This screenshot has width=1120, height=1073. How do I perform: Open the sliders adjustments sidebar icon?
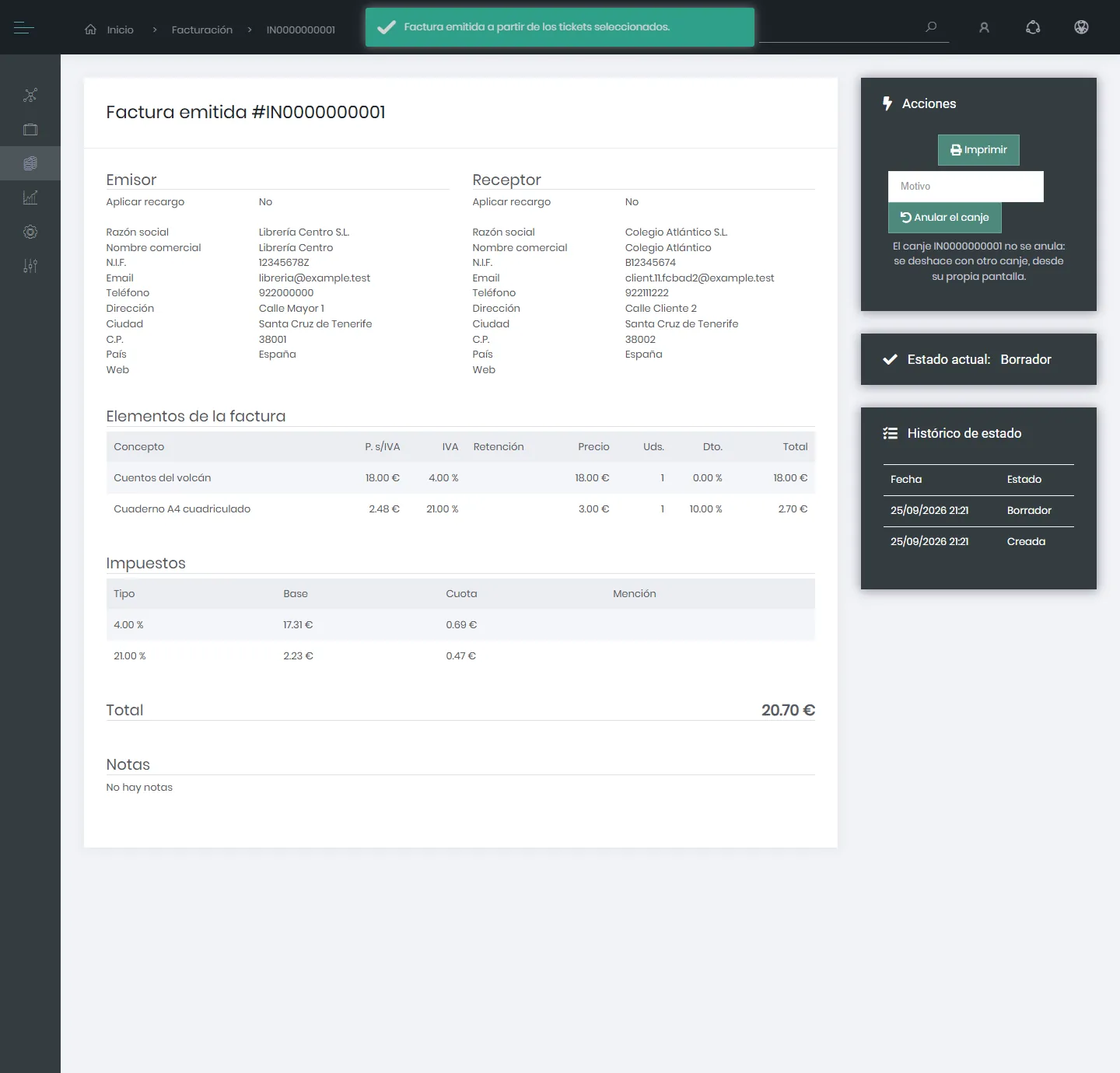point(30,266)
